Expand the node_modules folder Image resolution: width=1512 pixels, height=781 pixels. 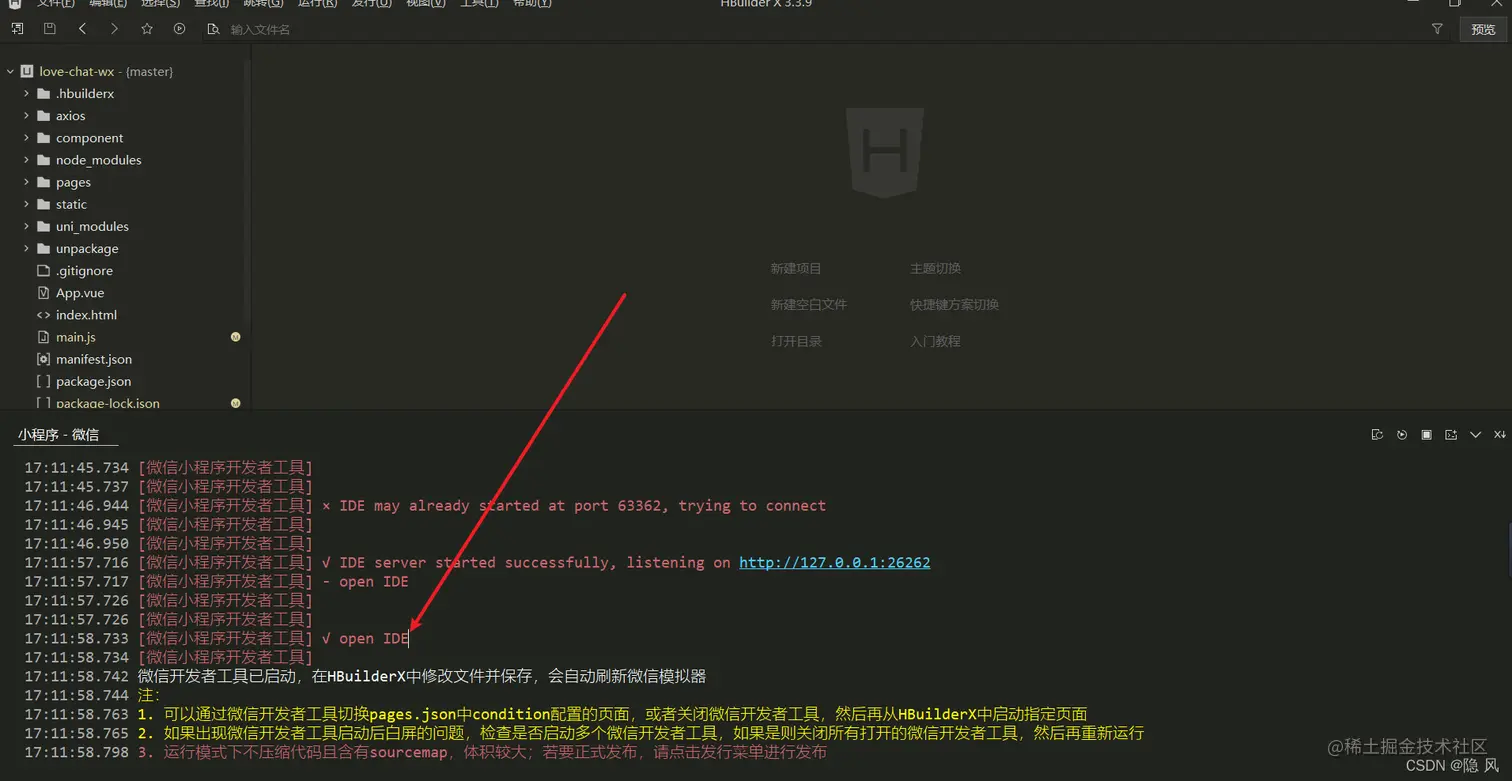27,160
